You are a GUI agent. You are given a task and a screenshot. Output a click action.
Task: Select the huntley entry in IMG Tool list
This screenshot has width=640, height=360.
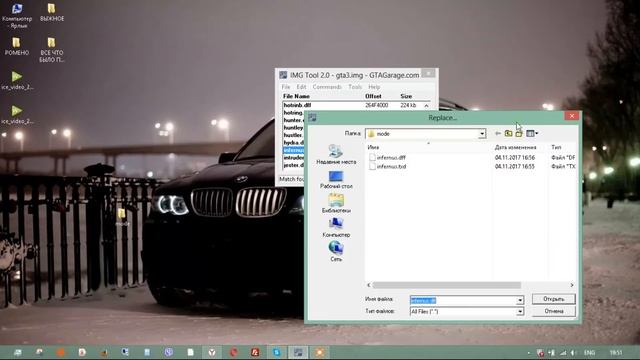[293, 128]
